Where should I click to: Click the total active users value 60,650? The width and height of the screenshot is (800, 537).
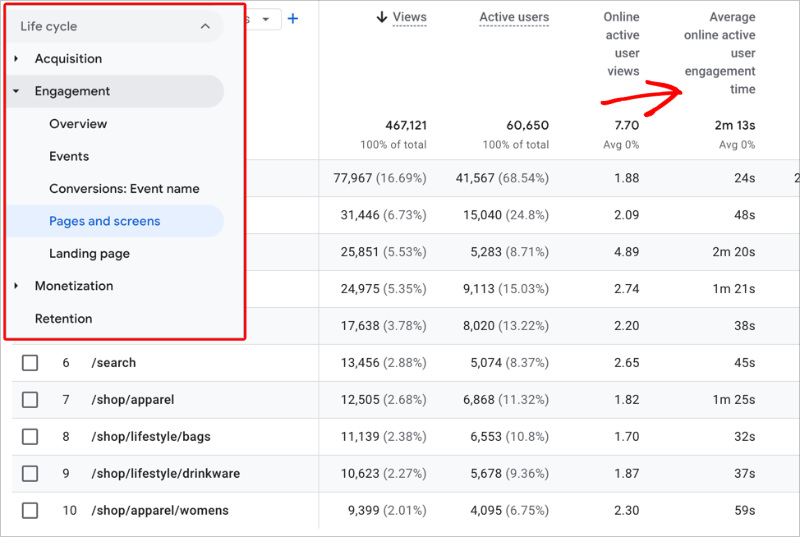(528, 125)
